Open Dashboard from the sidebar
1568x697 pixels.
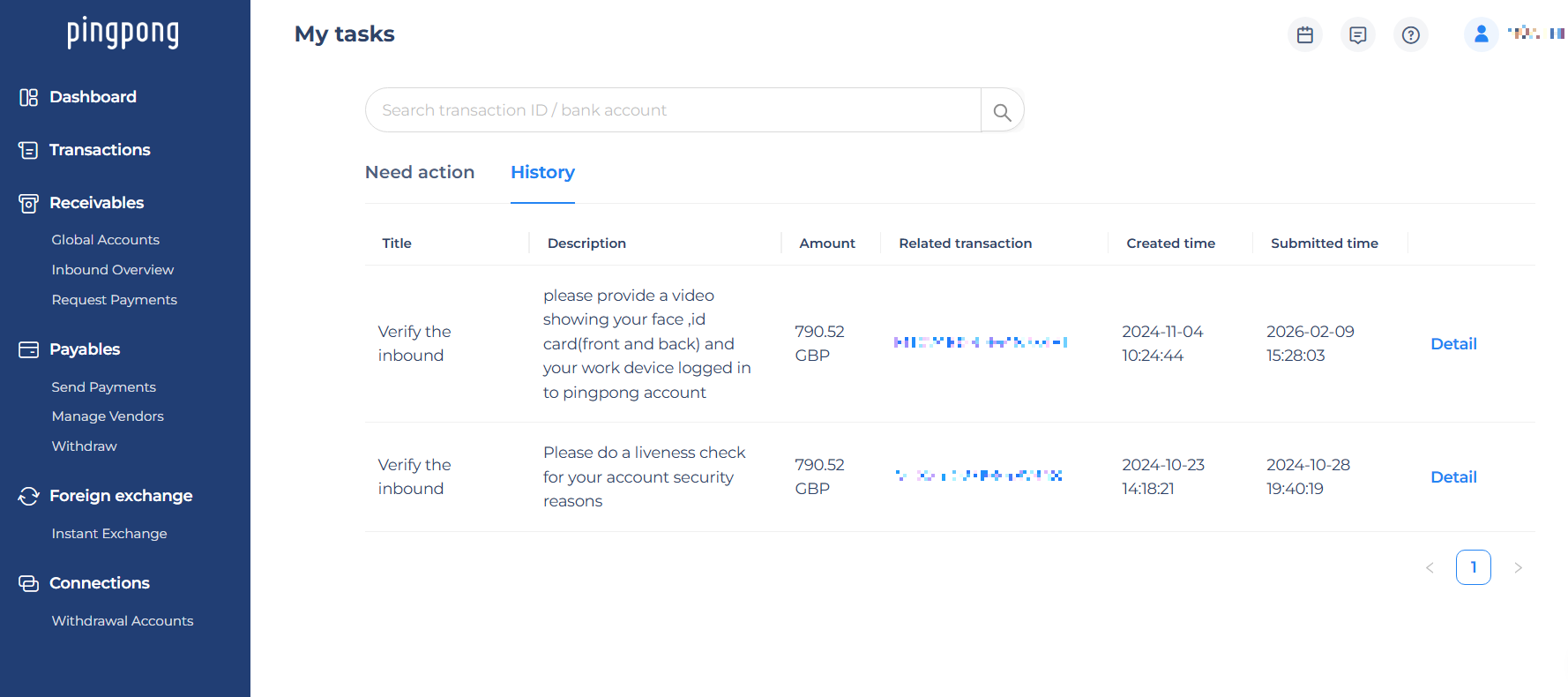93,97
